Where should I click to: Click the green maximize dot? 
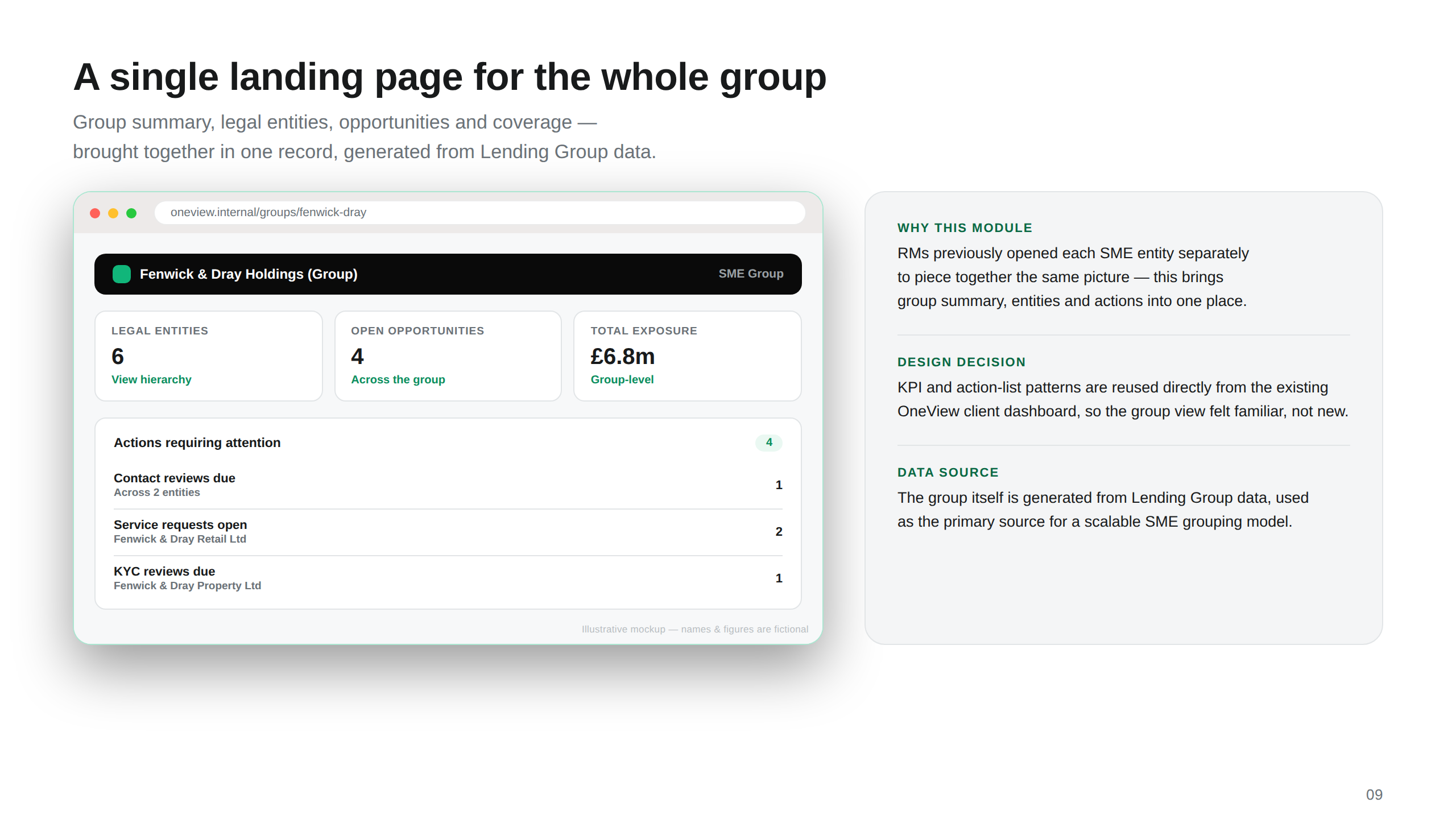[x=131, y=213]
